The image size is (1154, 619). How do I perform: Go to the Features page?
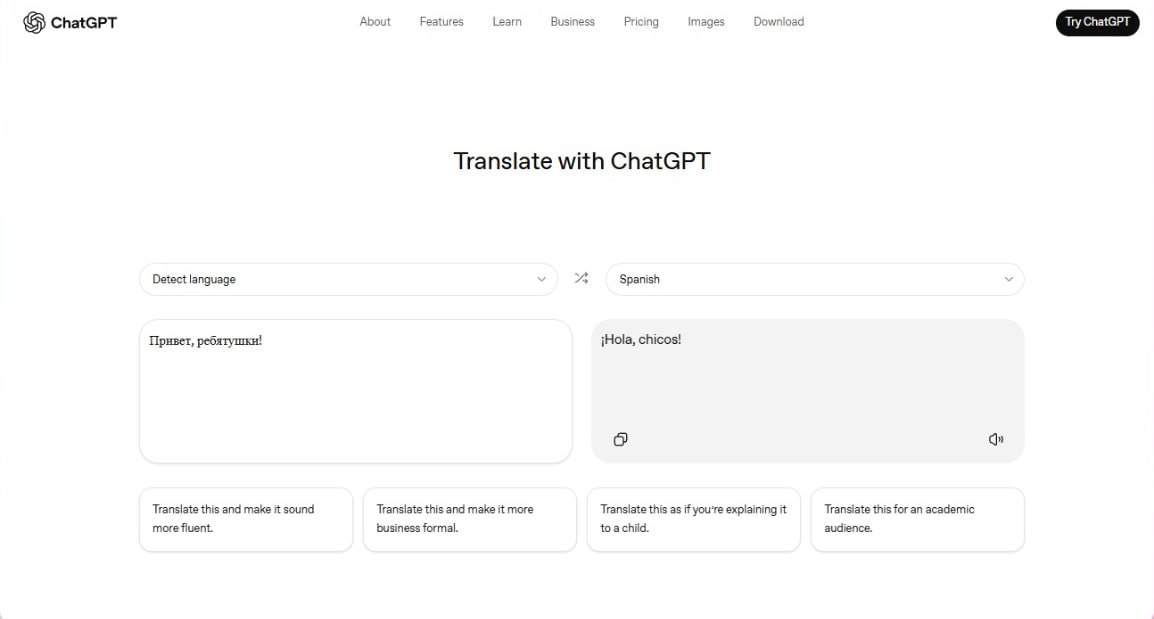(441, 22)
